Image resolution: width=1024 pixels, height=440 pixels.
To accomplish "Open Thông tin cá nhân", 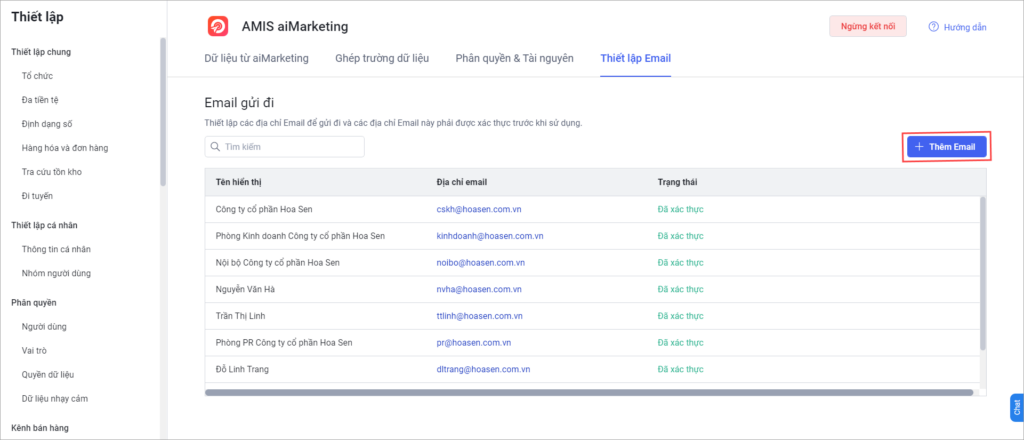I will 56,249.
